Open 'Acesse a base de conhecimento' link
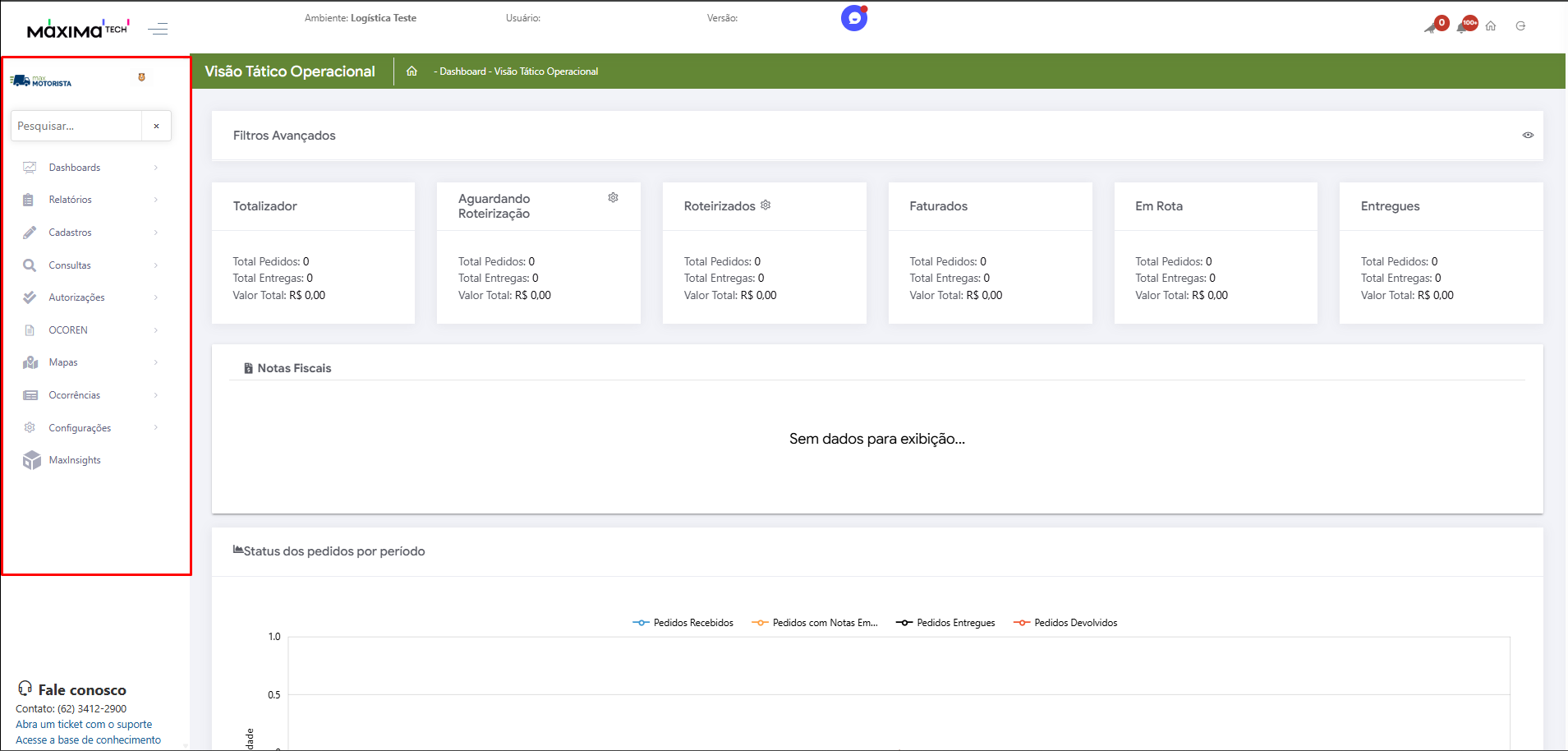Viewport: 1568px width, 751px height. pyautogui.click(x=88, y=740)
